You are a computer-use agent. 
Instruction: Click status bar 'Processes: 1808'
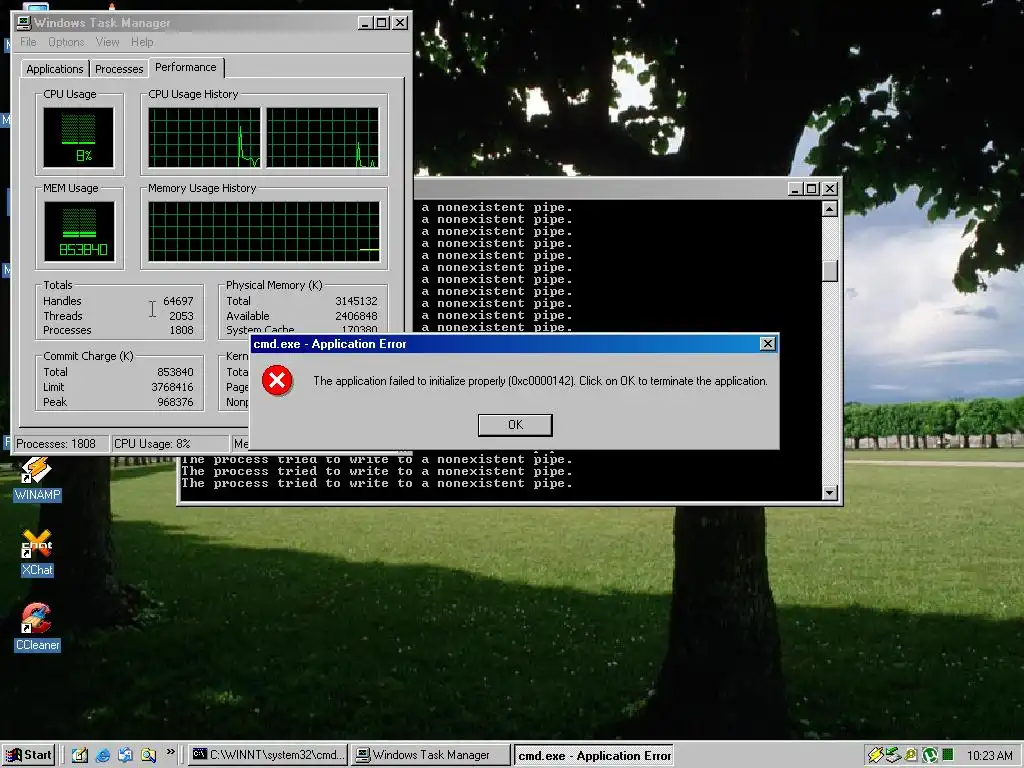coord(61,444)
